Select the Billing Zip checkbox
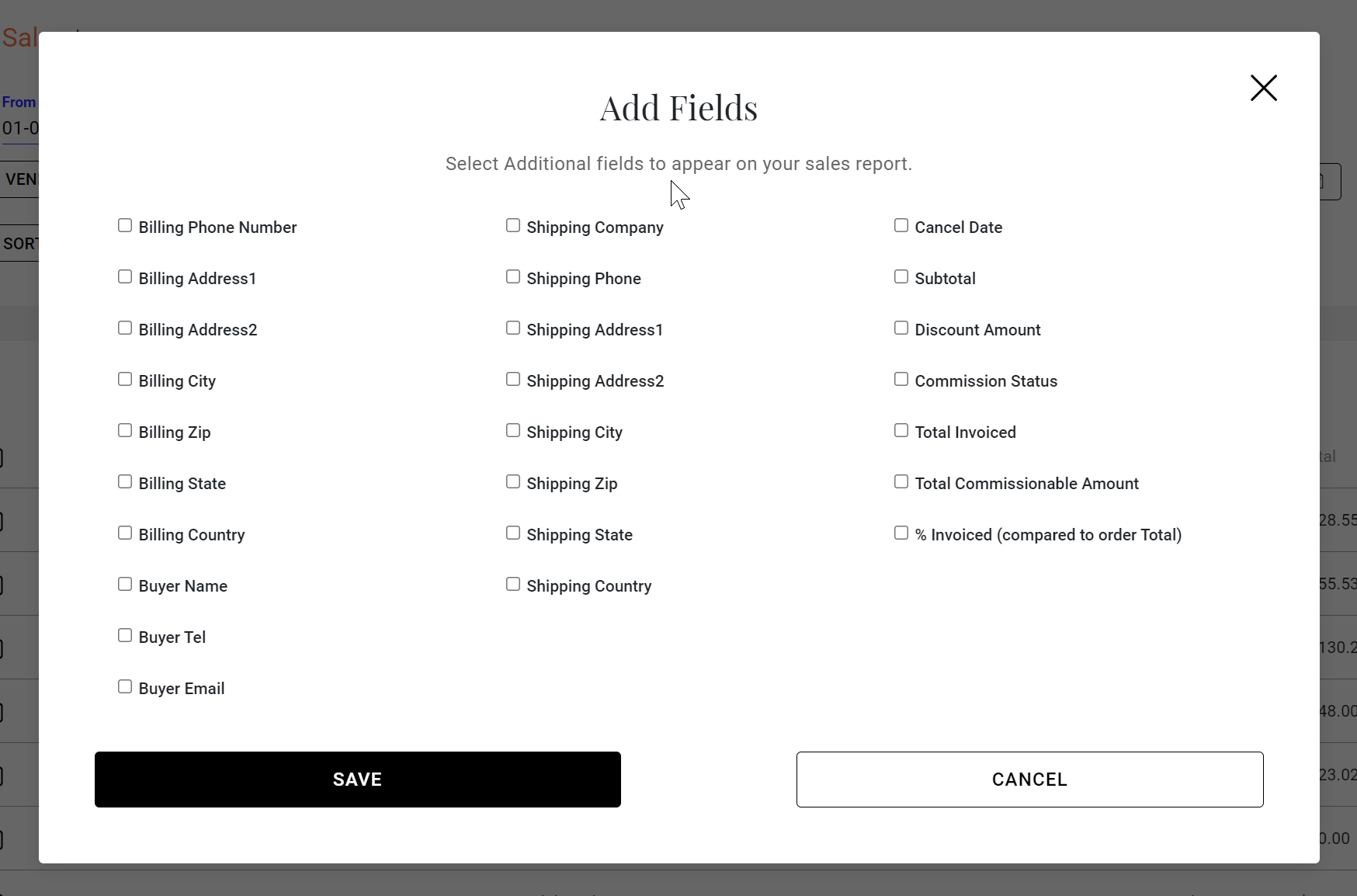1357x896 pixels. [125, 431]
